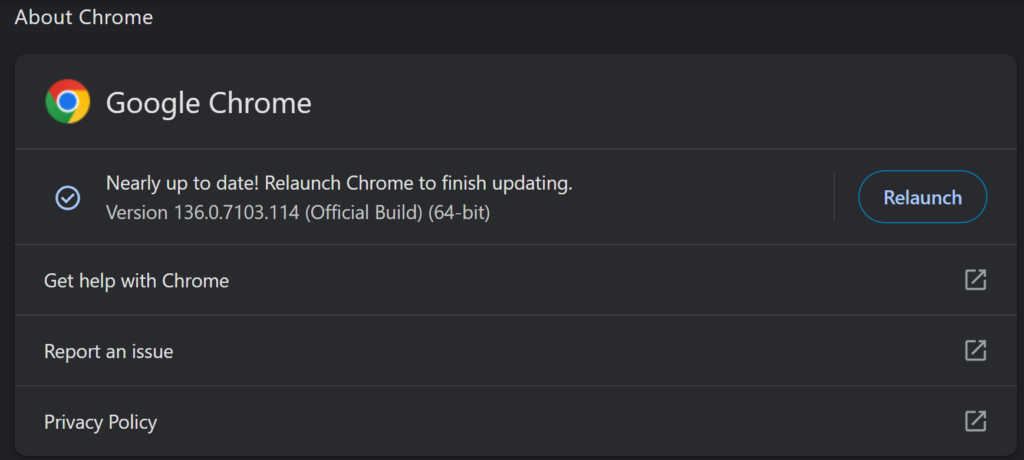Viewport: 1024px width, 460px height.
Task: Click the Google Chrome logo icon
Action: (x=68, y=102)
